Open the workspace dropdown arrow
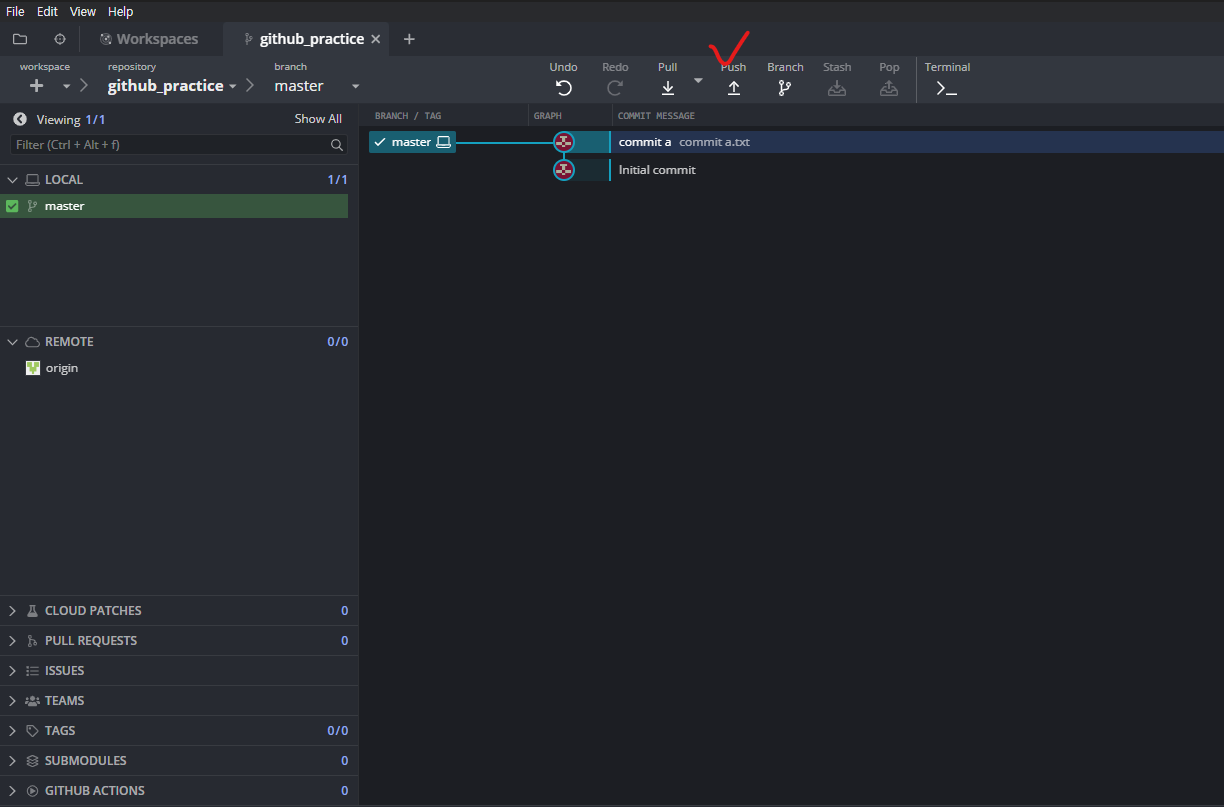The image size is (1224, 807). [67, 86]
